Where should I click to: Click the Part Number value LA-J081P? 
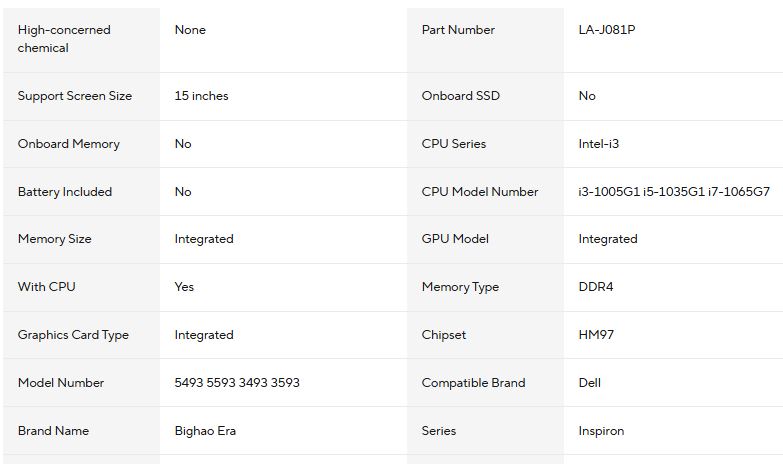point(606,30)
